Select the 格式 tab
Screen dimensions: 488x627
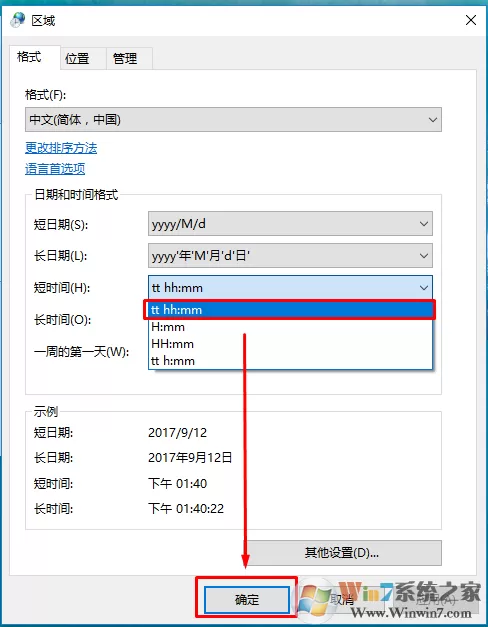(x=29, y=57)
